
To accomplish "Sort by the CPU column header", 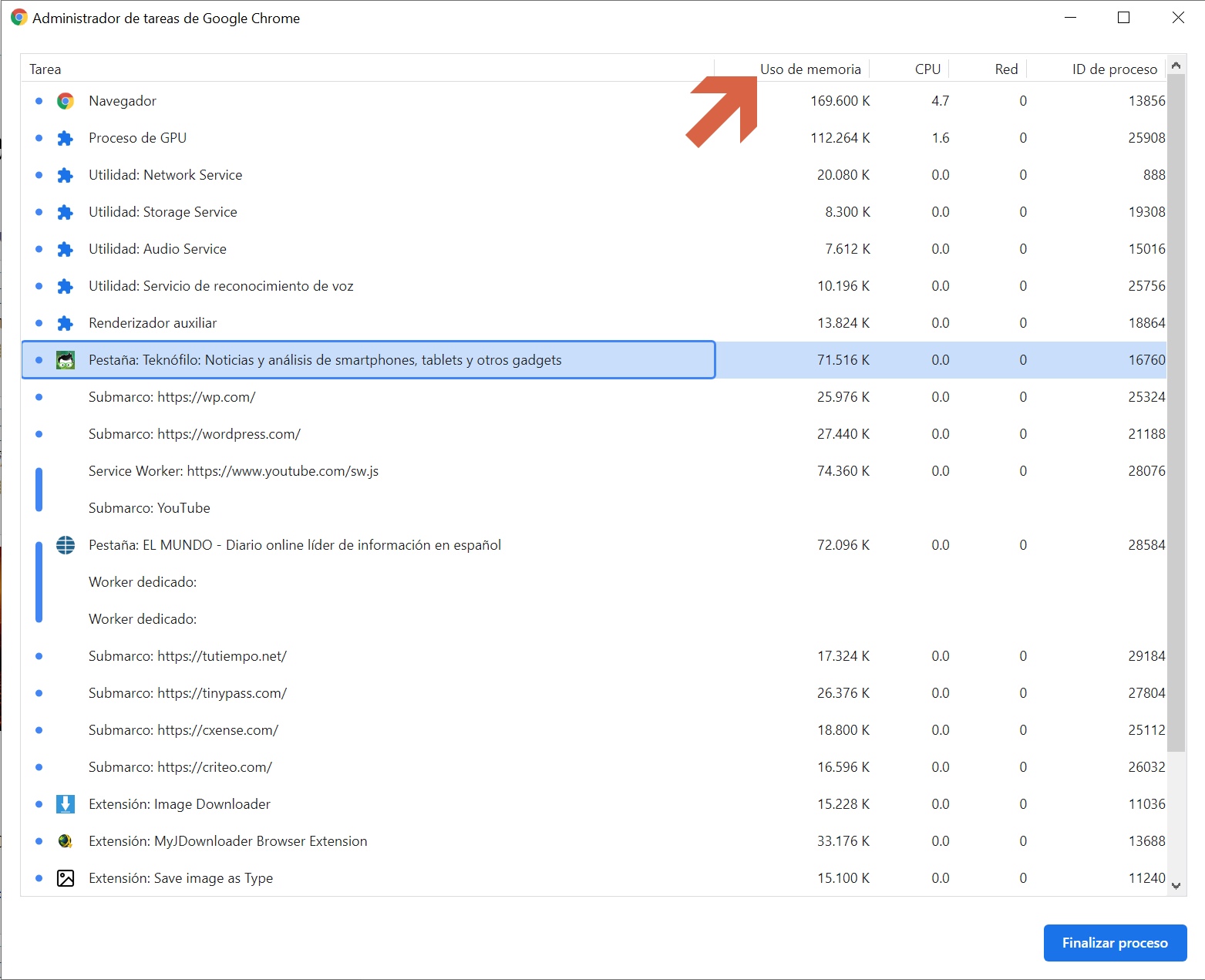I will click(x=909, y=69).
